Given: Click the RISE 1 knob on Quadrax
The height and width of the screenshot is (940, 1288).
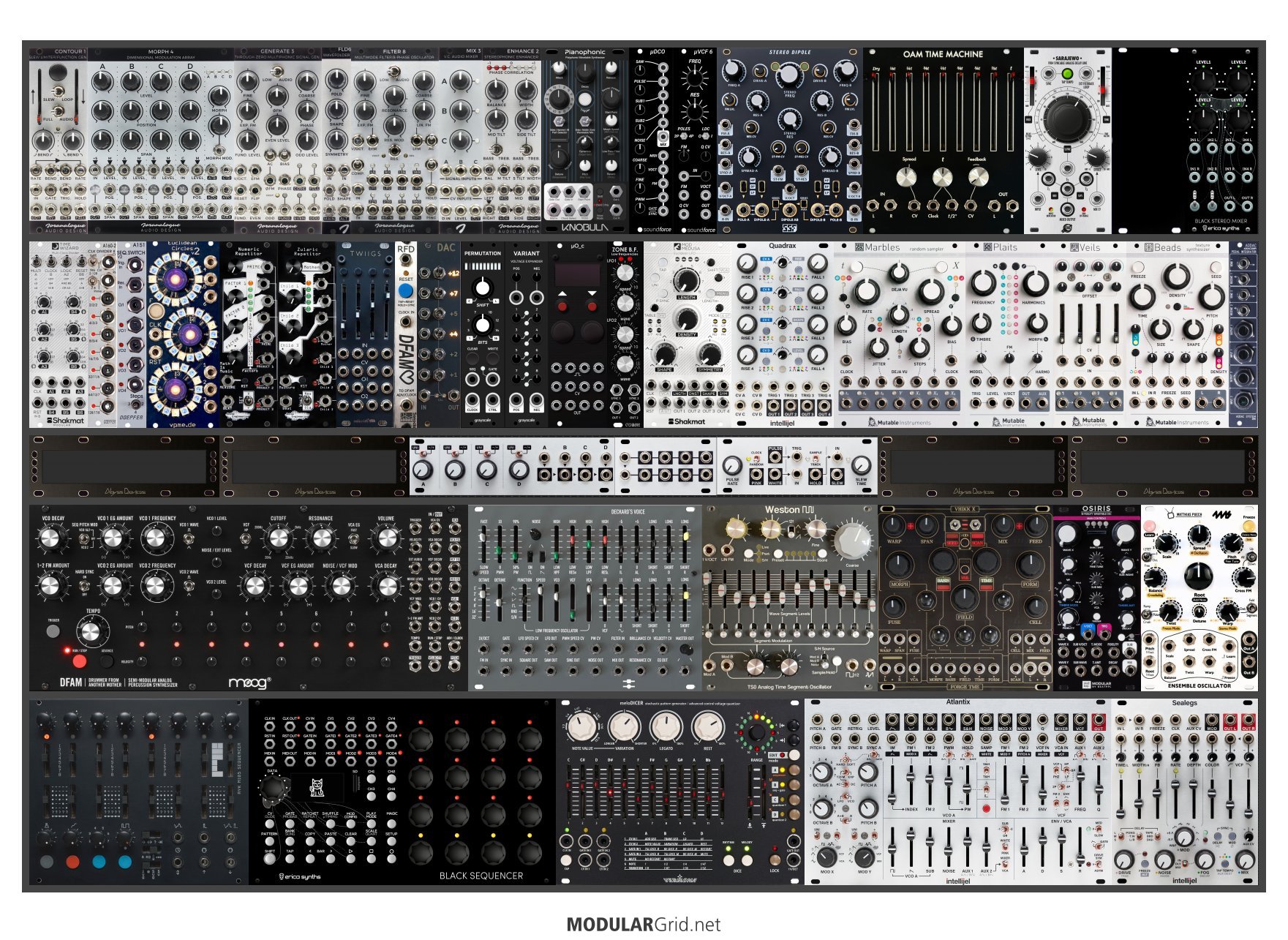Looking at the screenshot, I should click(x=747, y=263).
